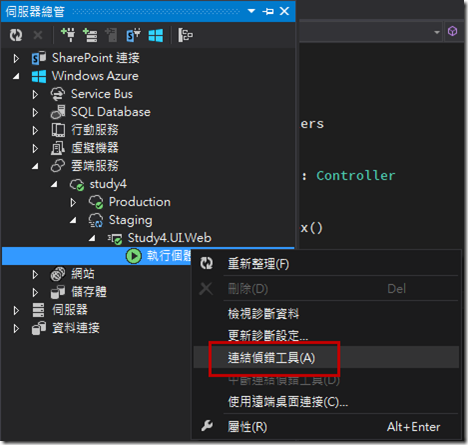Collapse the Staging node

click(73, 220)
